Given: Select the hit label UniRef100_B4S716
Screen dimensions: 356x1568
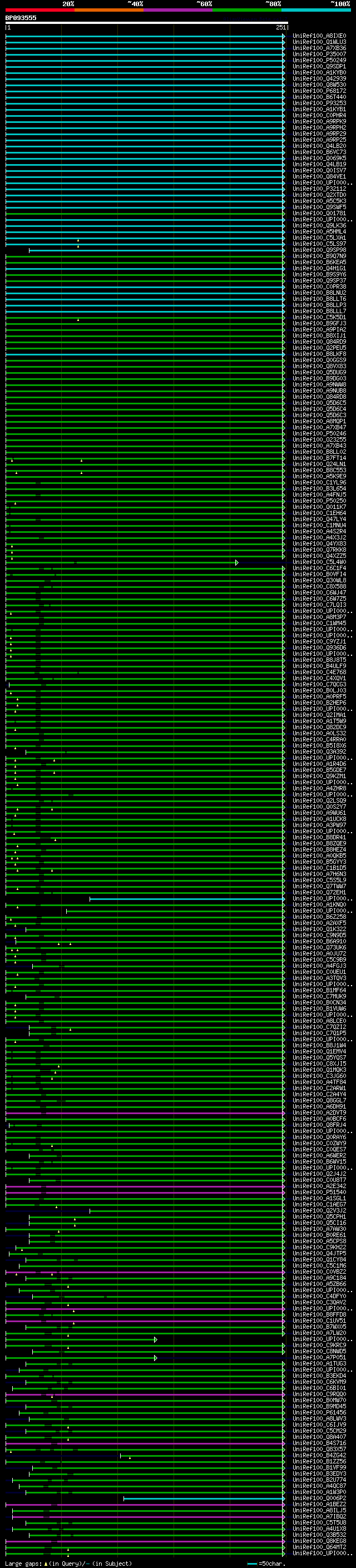Looking at the screenshot, I should [319, 1443].
